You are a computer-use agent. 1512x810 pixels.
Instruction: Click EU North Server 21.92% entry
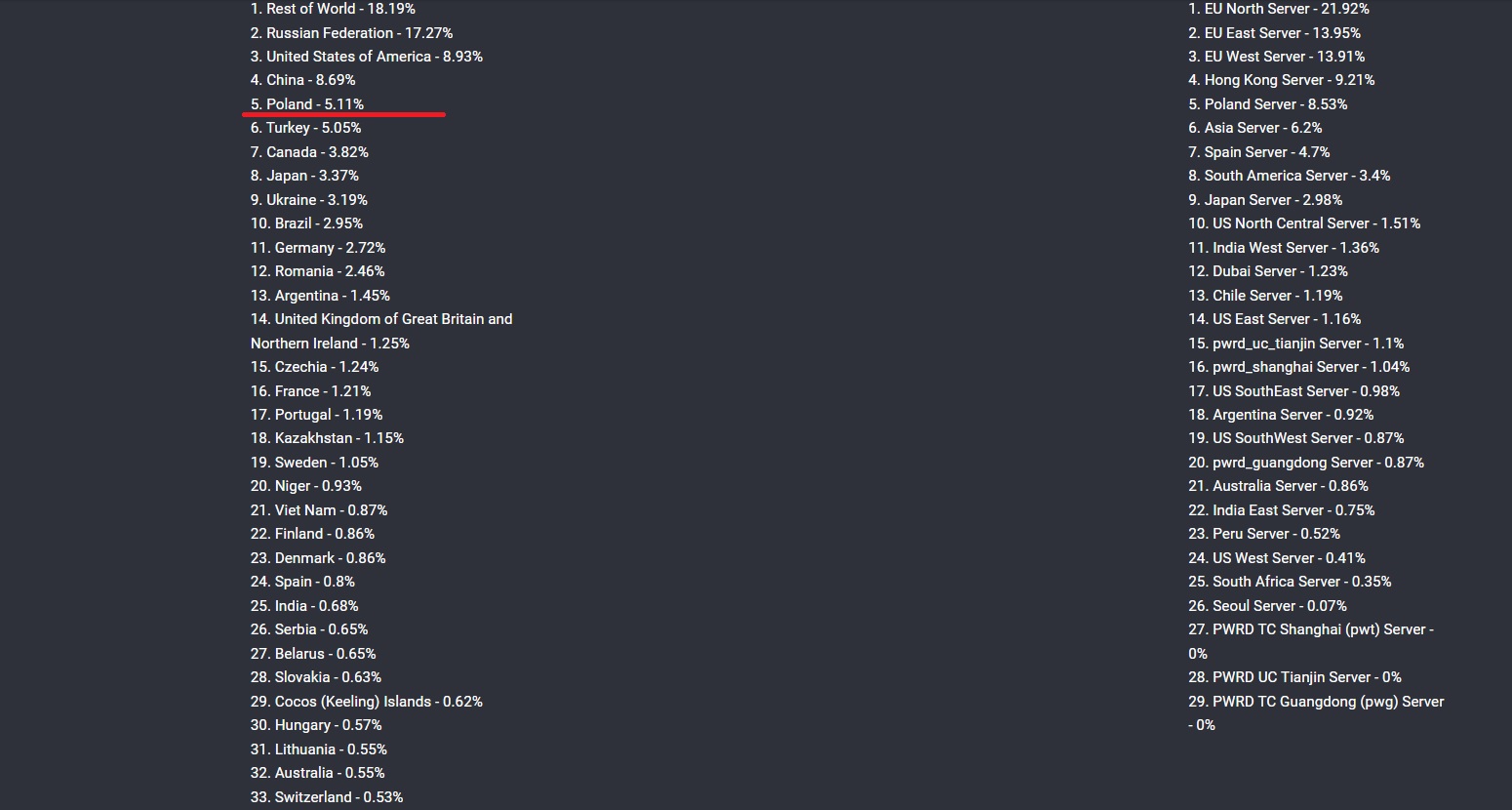tap(1278, 9)
